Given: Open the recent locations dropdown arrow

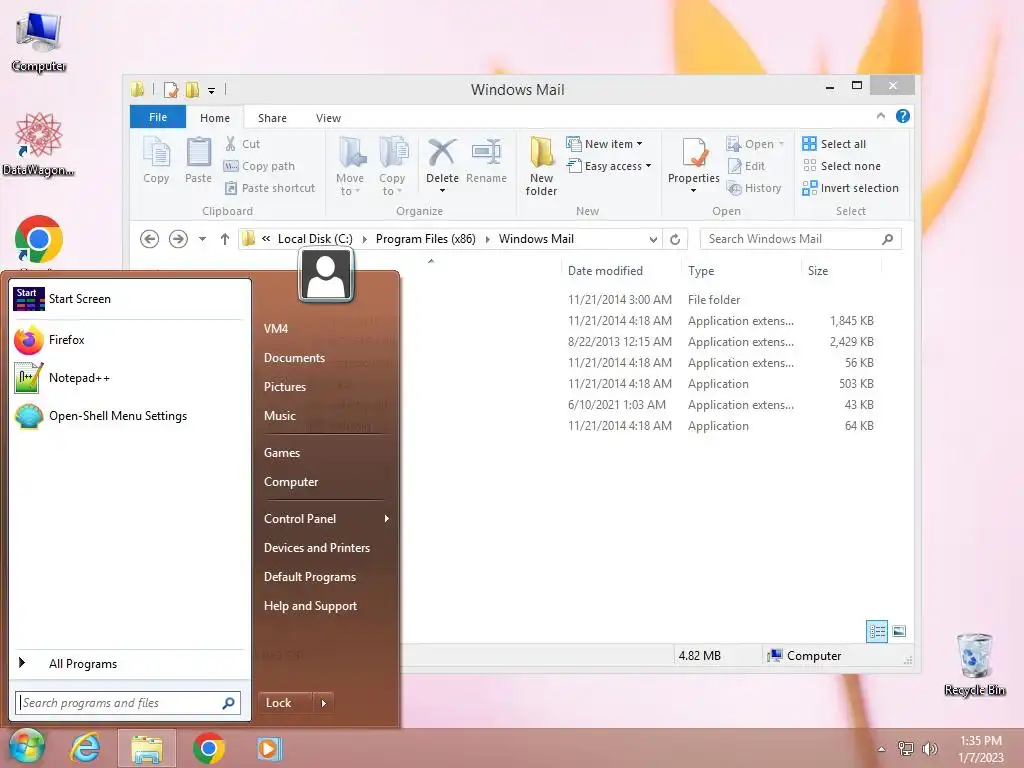Looking at the screenshot, I should 202,239.
